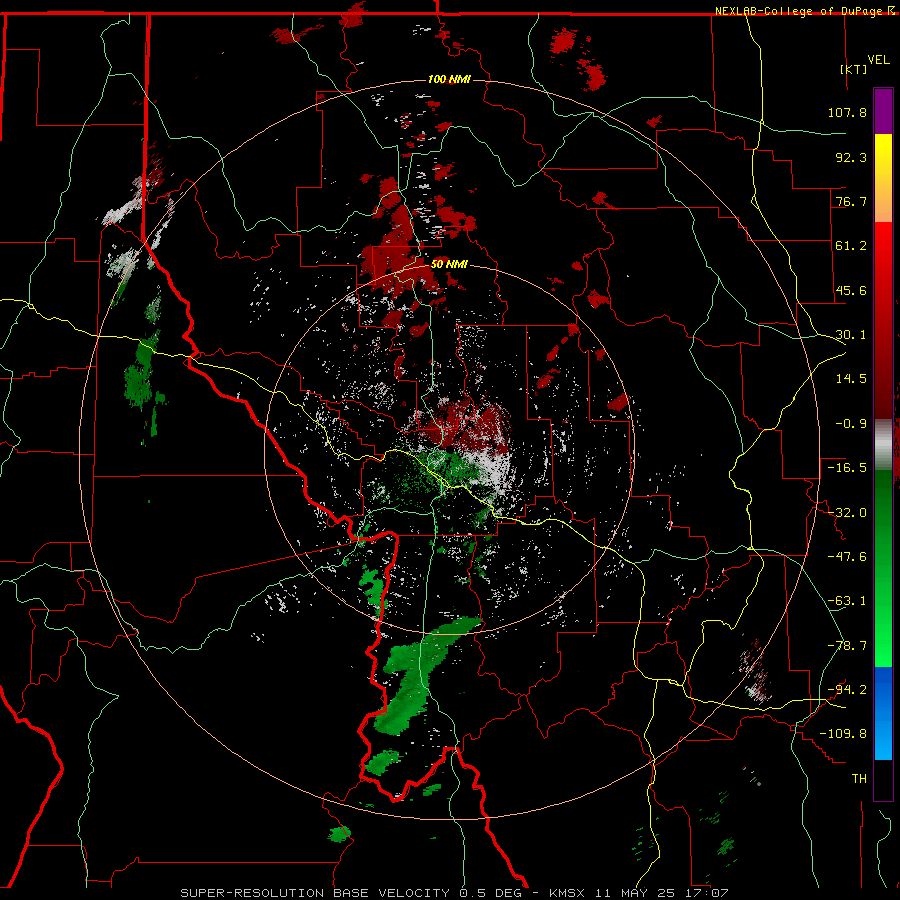The image size is (900, 900).
Task: Click the 100 NMI range ring label
Action: click(x=449, y=79)
